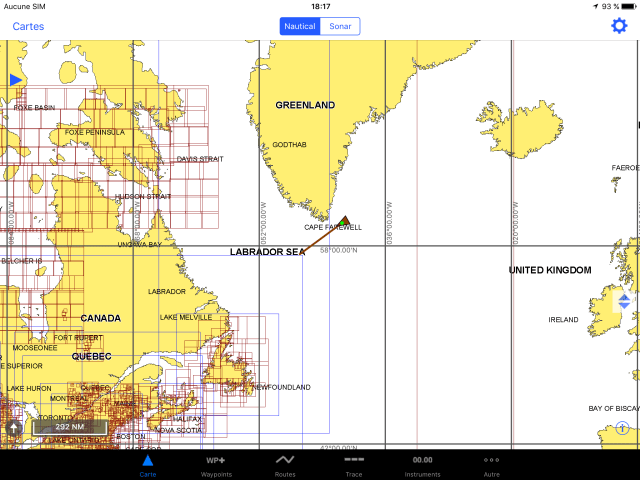Screen dimensions: 640x480
Task: Tap the blue play arrow on the map
Action: [x=15, y=79]
